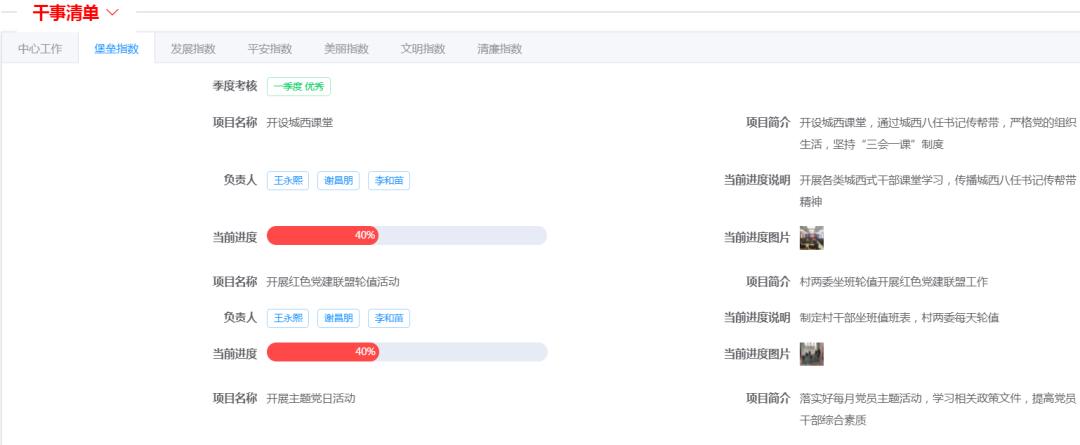Click 谢昌朋 tag under 开展红色党建联盟轮值活动

pyautogui.click(x=339, y=318)
